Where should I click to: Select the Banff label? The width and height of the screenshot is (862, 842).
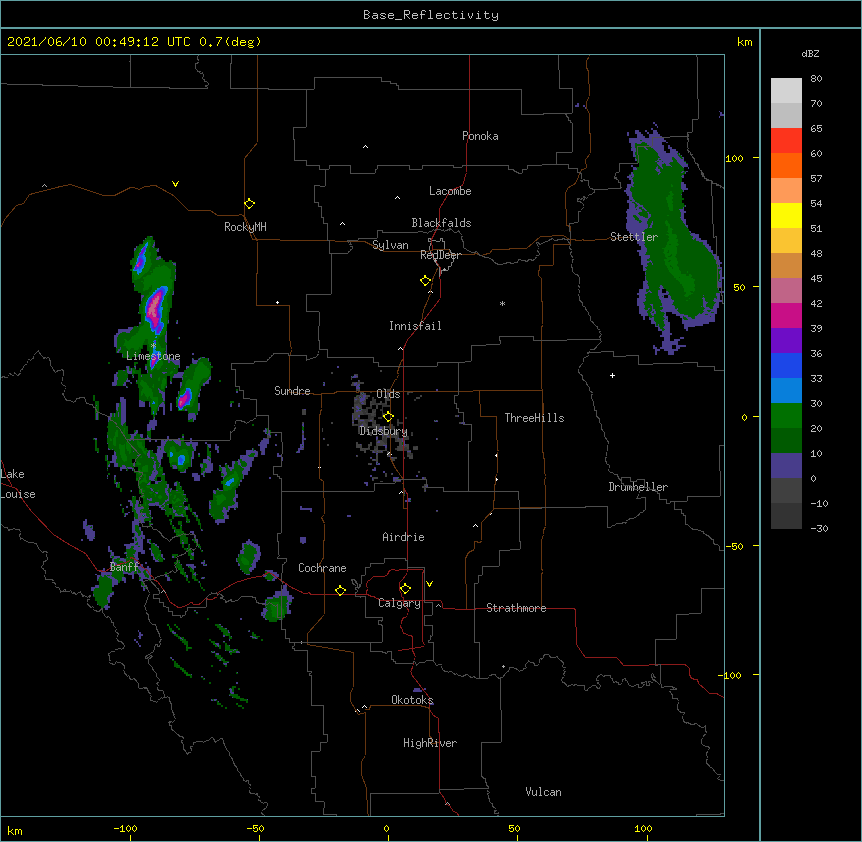pos(124,567)
